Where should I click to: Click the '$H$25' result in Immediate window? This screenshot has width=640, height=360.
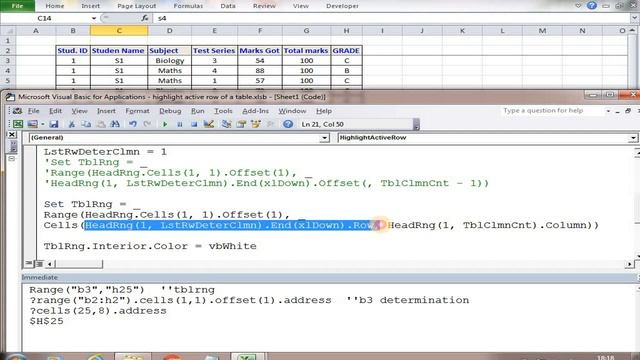pyautogui.click(x=47, y=321)
